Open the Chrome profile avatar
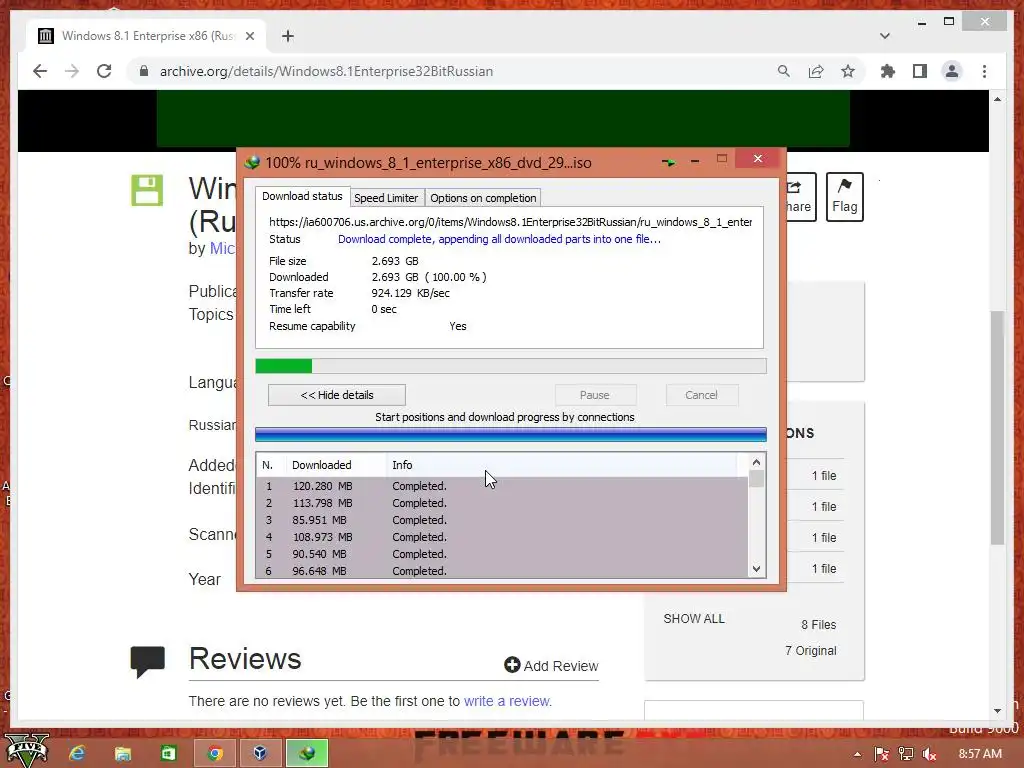This screenshot has height=768, width=1024. click(952, 71)
